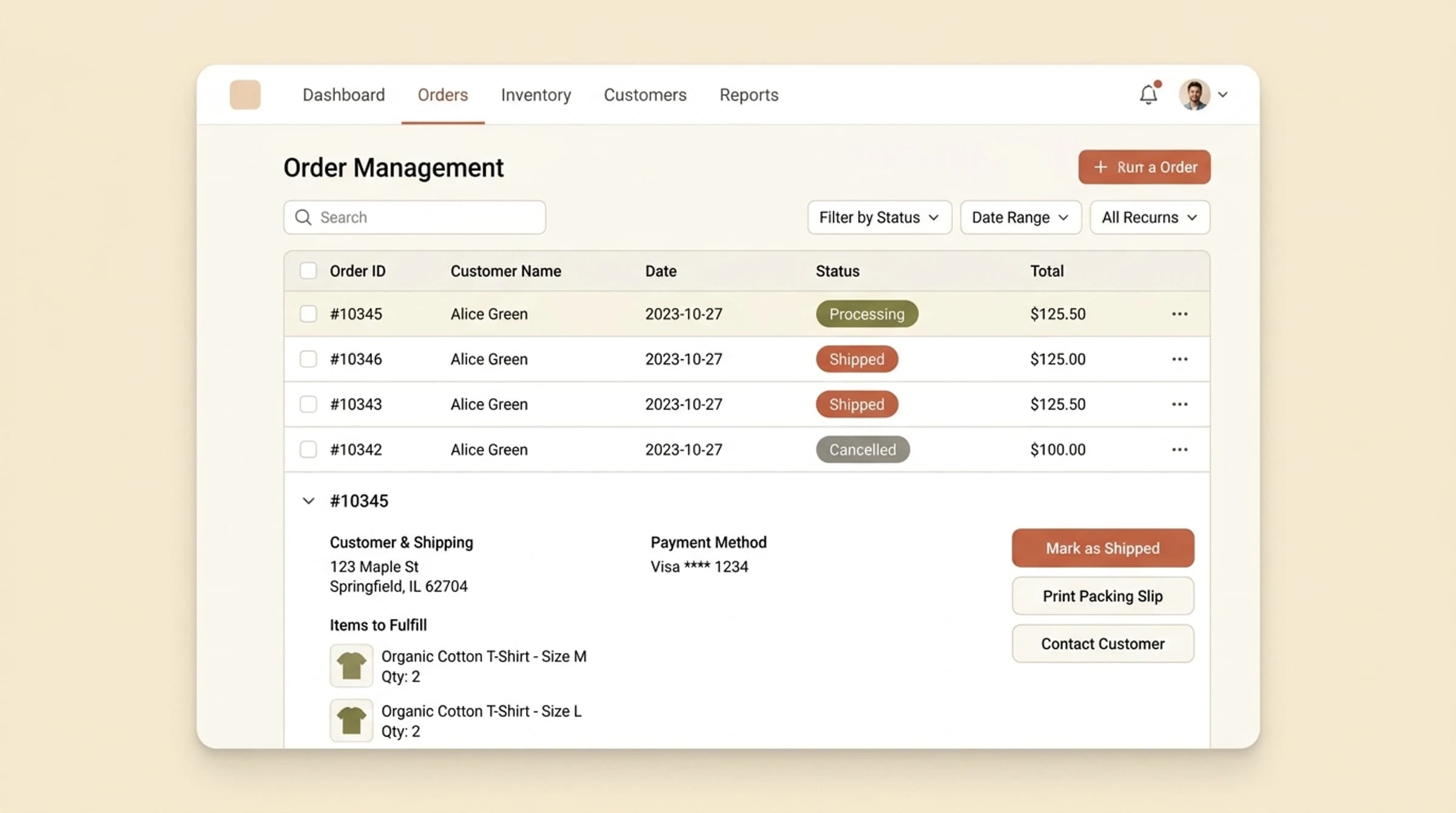The width and height of the screenshot is (1456, 813).
Task: Click Organic Cotton T-Shirt - Size L
Action: [x=481, y=711]
